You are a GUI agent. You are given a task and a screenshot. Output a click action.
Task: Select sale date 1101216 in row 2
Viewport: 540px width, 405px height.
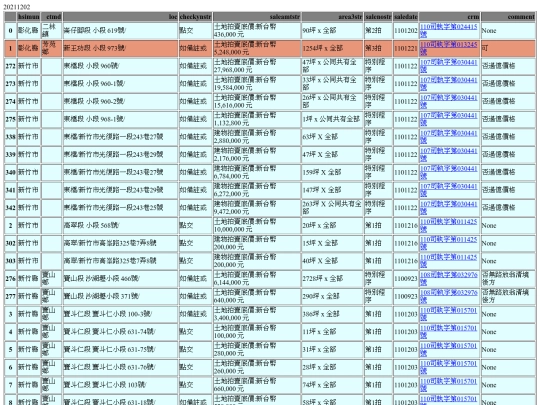click(x=406, y=225)
